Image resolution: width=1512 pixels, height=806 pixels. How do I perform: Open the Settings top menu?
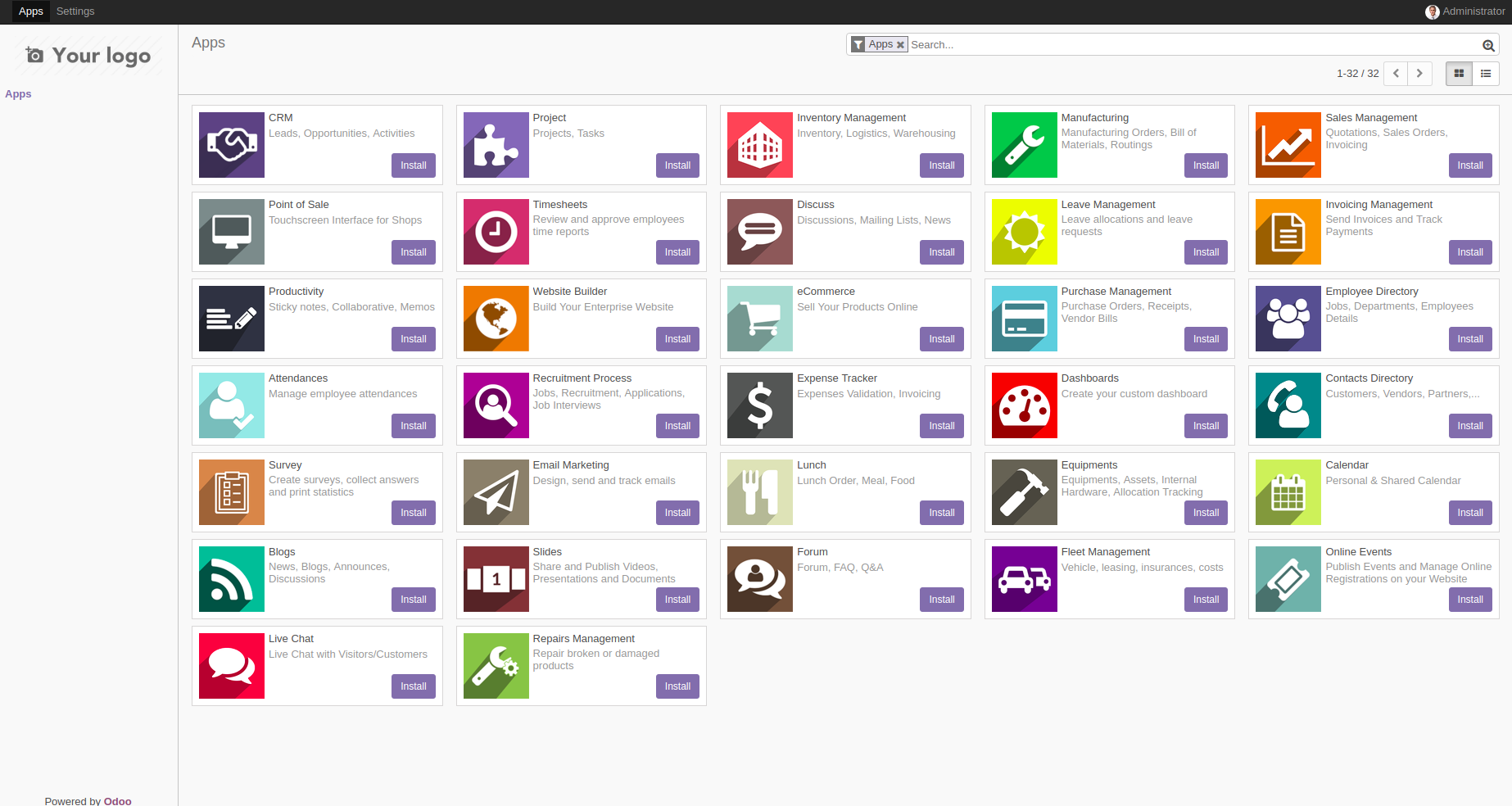pyautogui.click(x=75, y=11)
